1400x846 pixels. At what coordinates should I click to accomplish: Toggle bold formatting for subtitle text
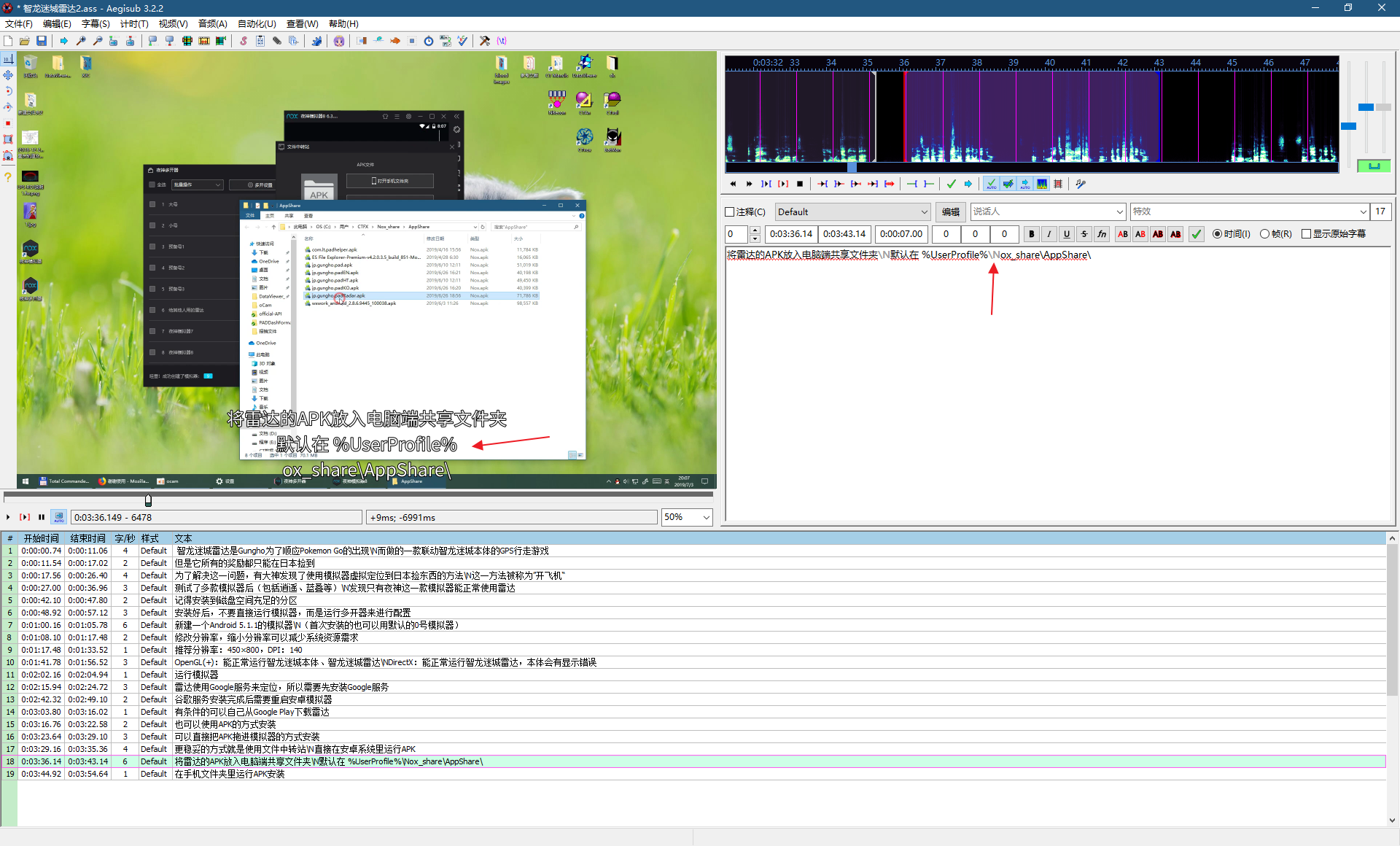[x=1032, y=234]
